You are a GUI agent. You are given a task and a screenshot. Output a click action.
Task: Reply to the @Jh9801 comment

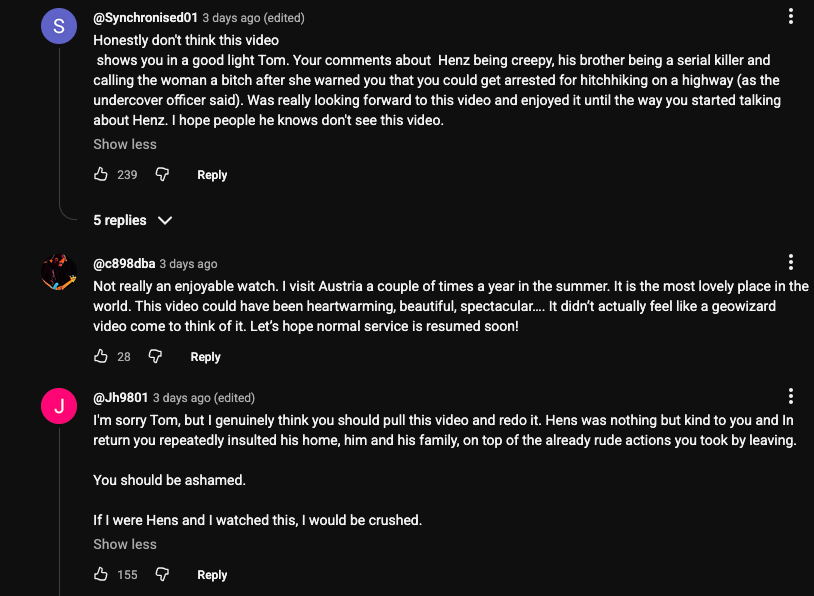[212, 575]
